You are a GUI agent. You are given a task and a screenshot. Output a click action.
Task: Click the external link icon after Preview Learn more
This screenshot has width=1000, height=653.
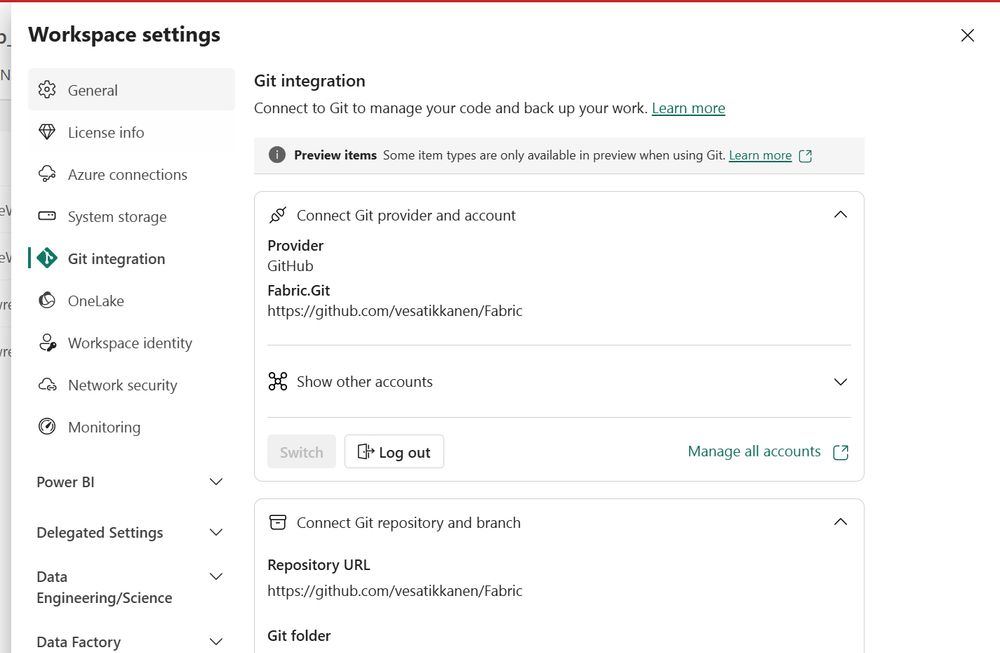click(x=805, y=156)
